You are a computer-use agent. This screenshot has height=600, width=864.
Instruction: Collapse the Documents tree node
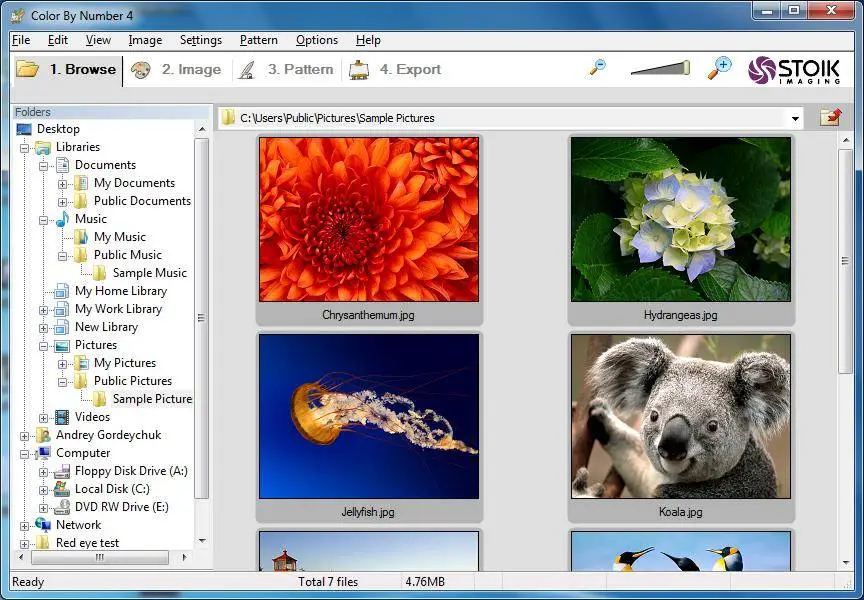(44, 166)
